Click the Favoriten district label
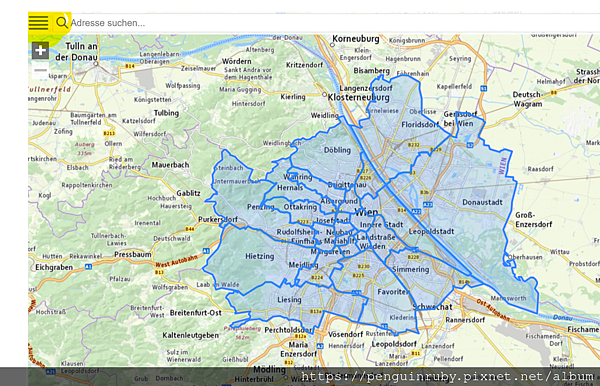This screenshot has width=600, height=386. click(x=393, y=292)
